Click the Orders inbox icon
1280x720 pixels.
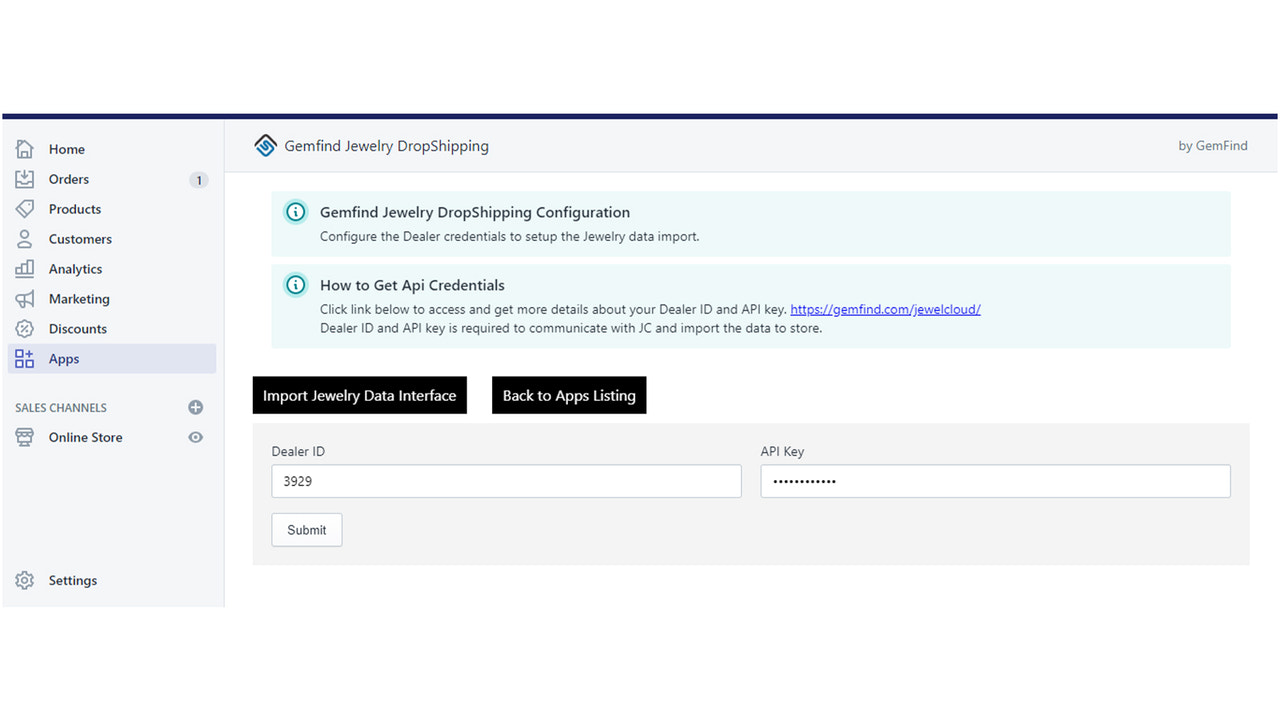coord(25,179)
